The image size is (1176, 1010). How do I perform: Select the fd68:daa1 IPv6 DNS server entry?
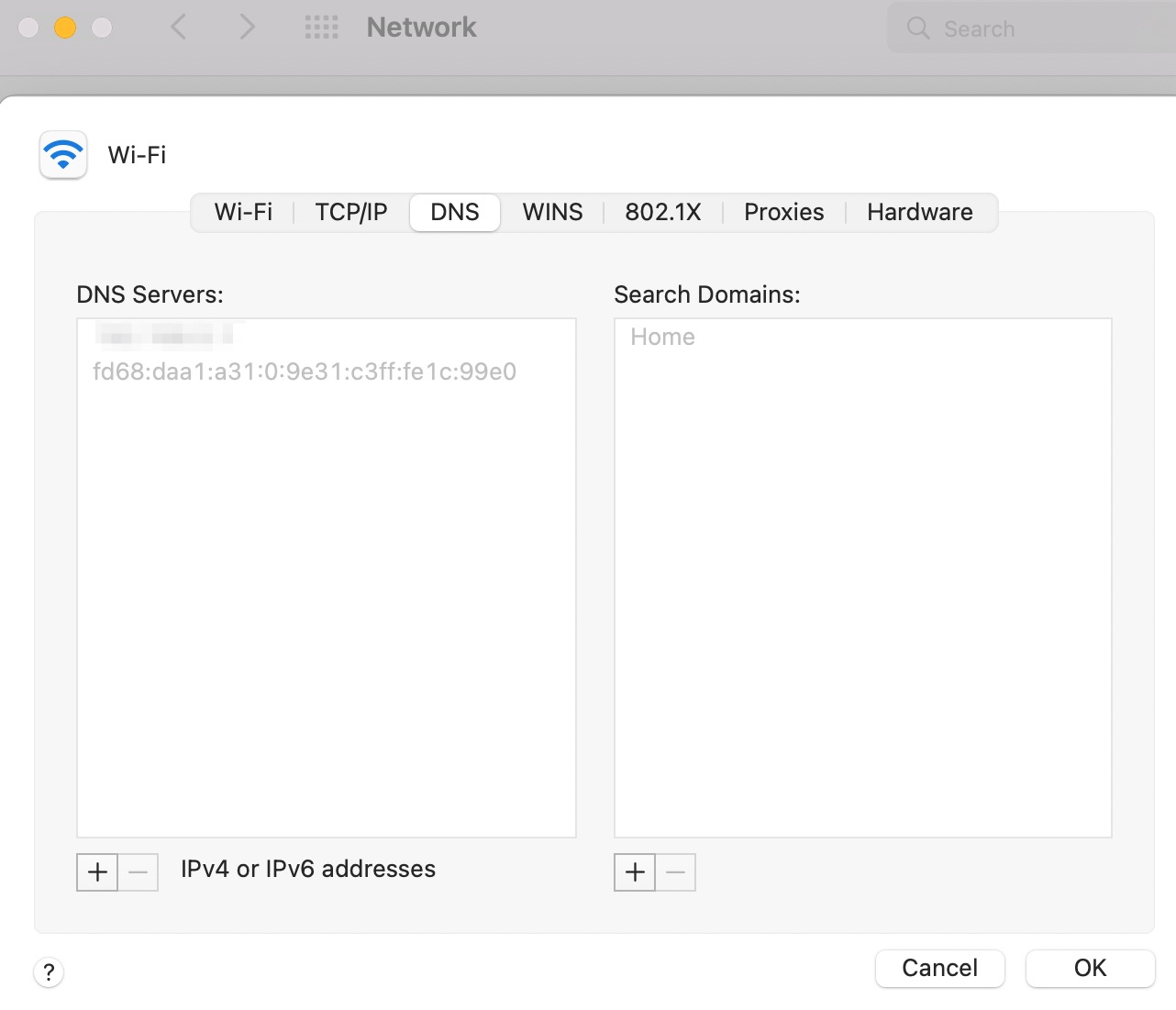point(305,372)
